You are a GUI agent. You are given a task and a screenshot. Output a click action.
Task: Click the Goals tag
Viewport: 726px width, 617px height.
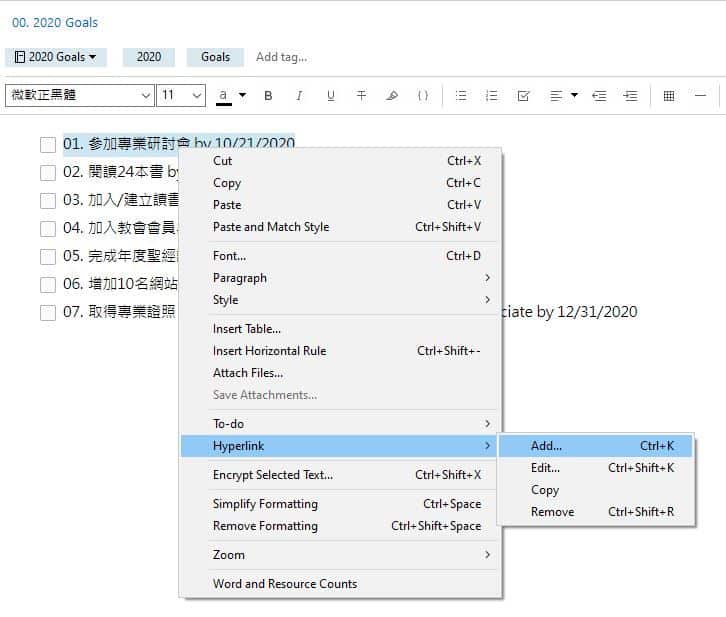tap(215, 57)
